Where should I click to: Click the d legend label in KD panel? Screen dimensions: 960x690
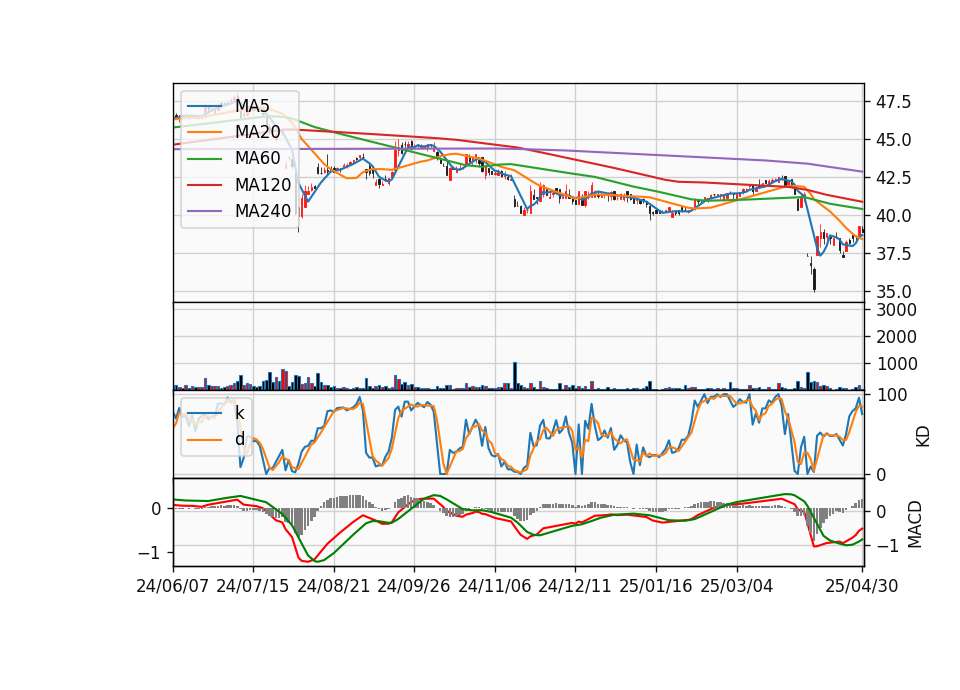239,439
